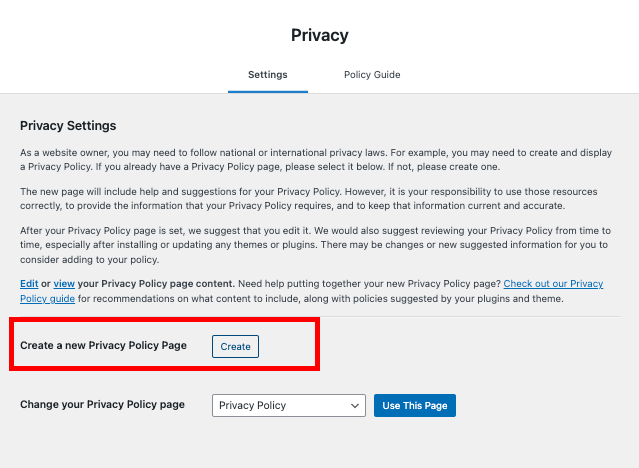
Task: Click the 'Change your Privacy Policy page' label
Action: (x=102, y=404)
